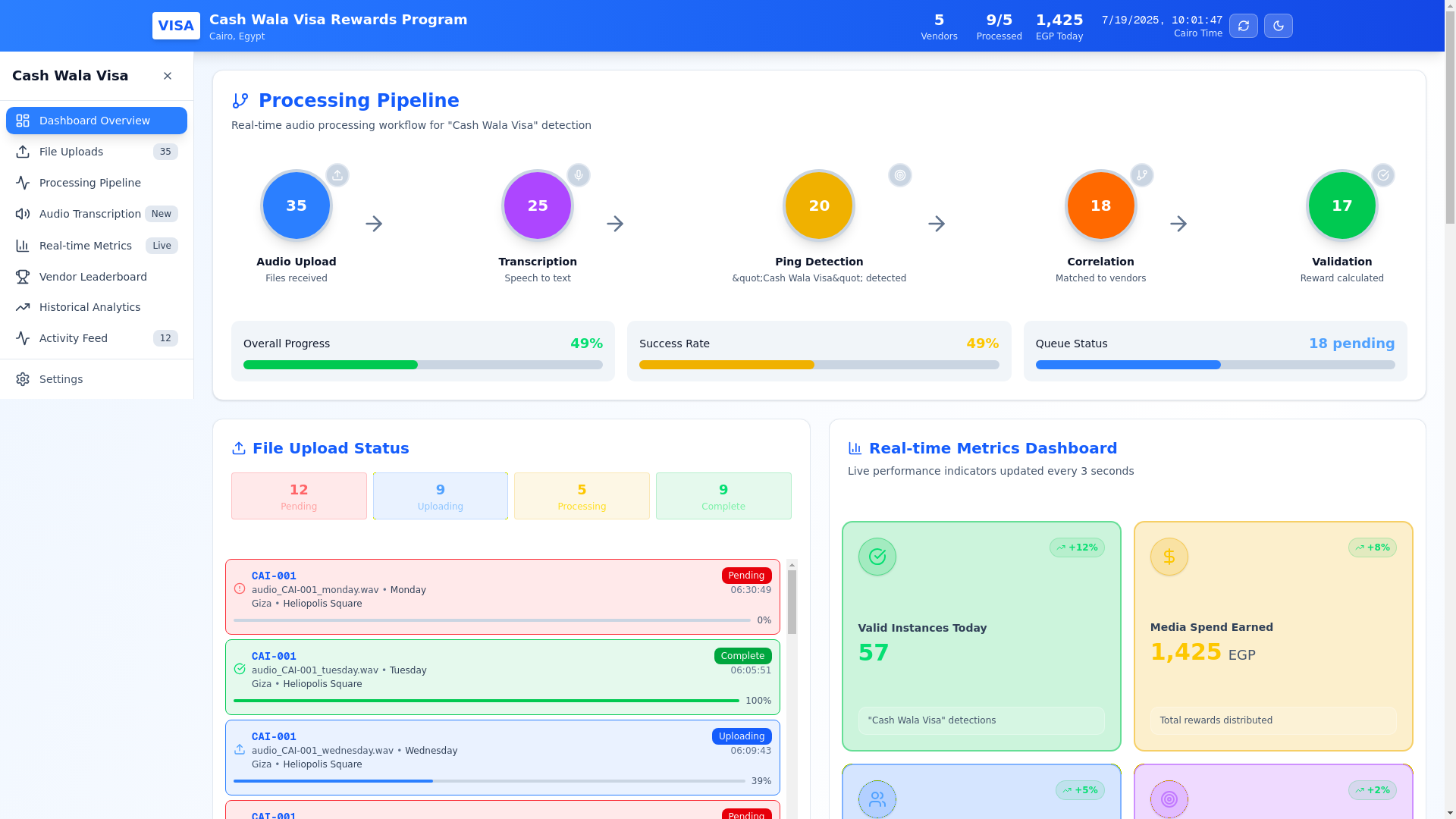Click the Dashboard Overview grid icon
The height and width of the screenshot is (819, 1456).
pos(23,121)
